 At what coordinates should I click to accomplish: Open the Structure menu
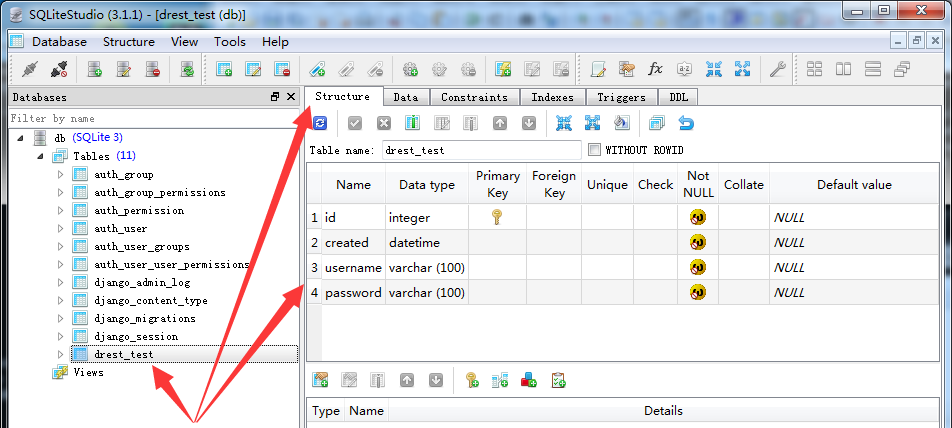tap(129, 42)
